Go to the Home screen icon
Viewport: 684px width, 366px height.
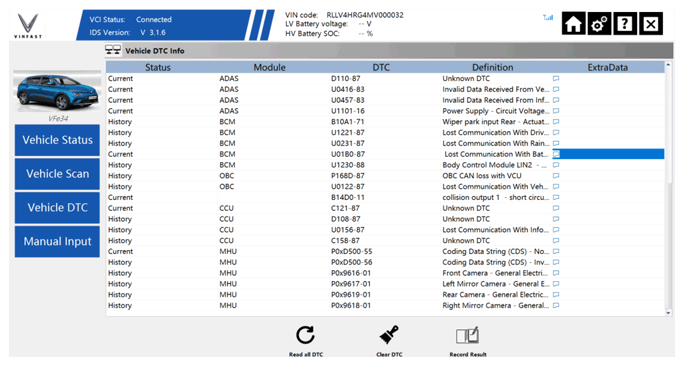pyautogui.click(x=573, y=24)
